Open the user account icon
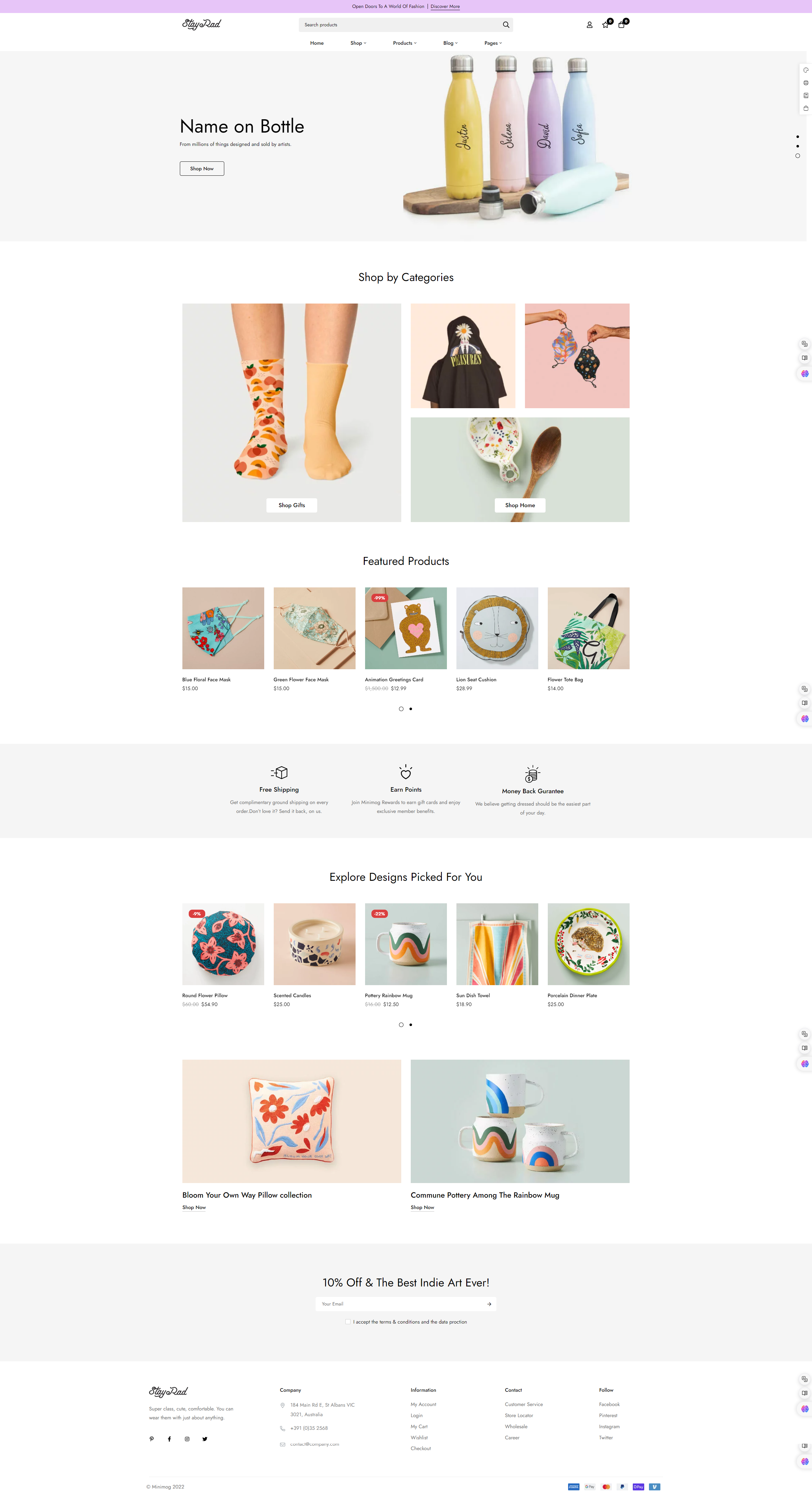The image size is (812, 1498). click(589, 25)
